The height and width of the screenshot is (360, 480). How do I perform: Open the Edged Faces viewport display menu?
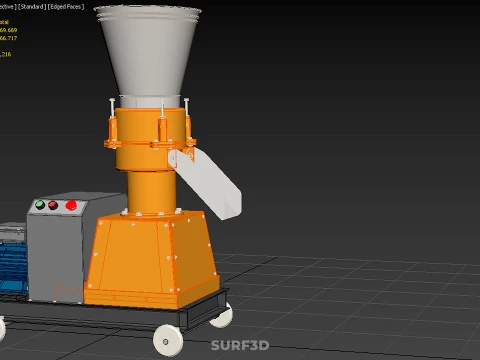click(66, 7)
